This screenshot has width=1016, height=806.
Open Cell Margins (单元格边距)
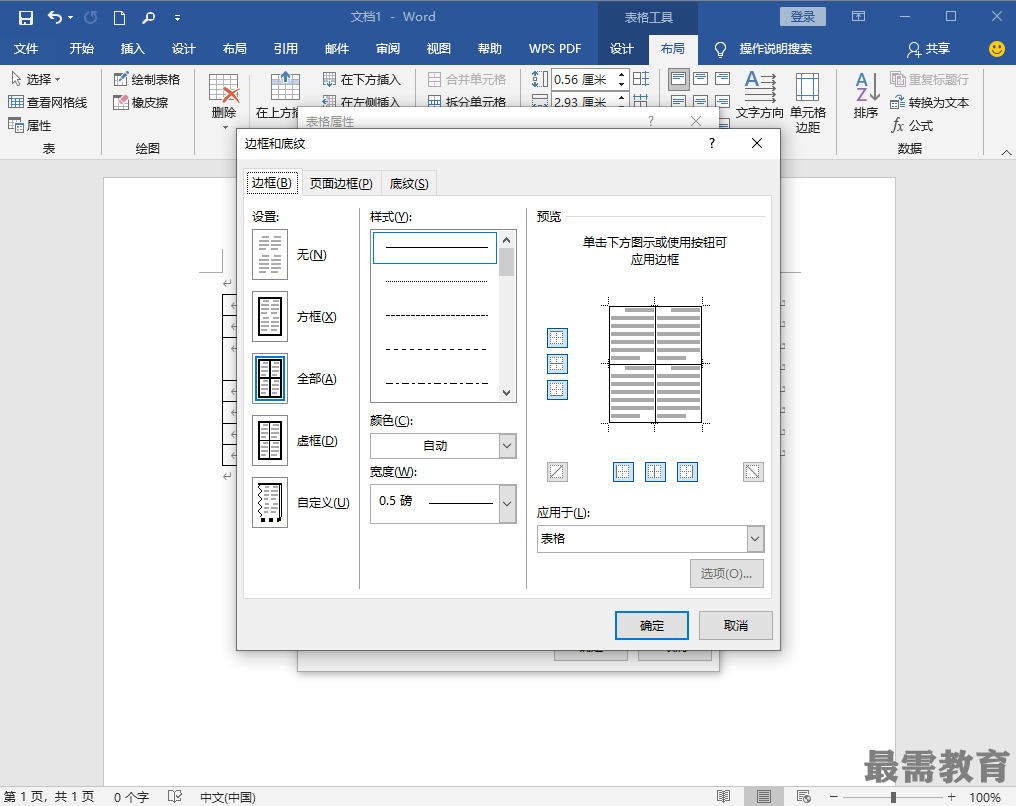click(x=807, y=102)
